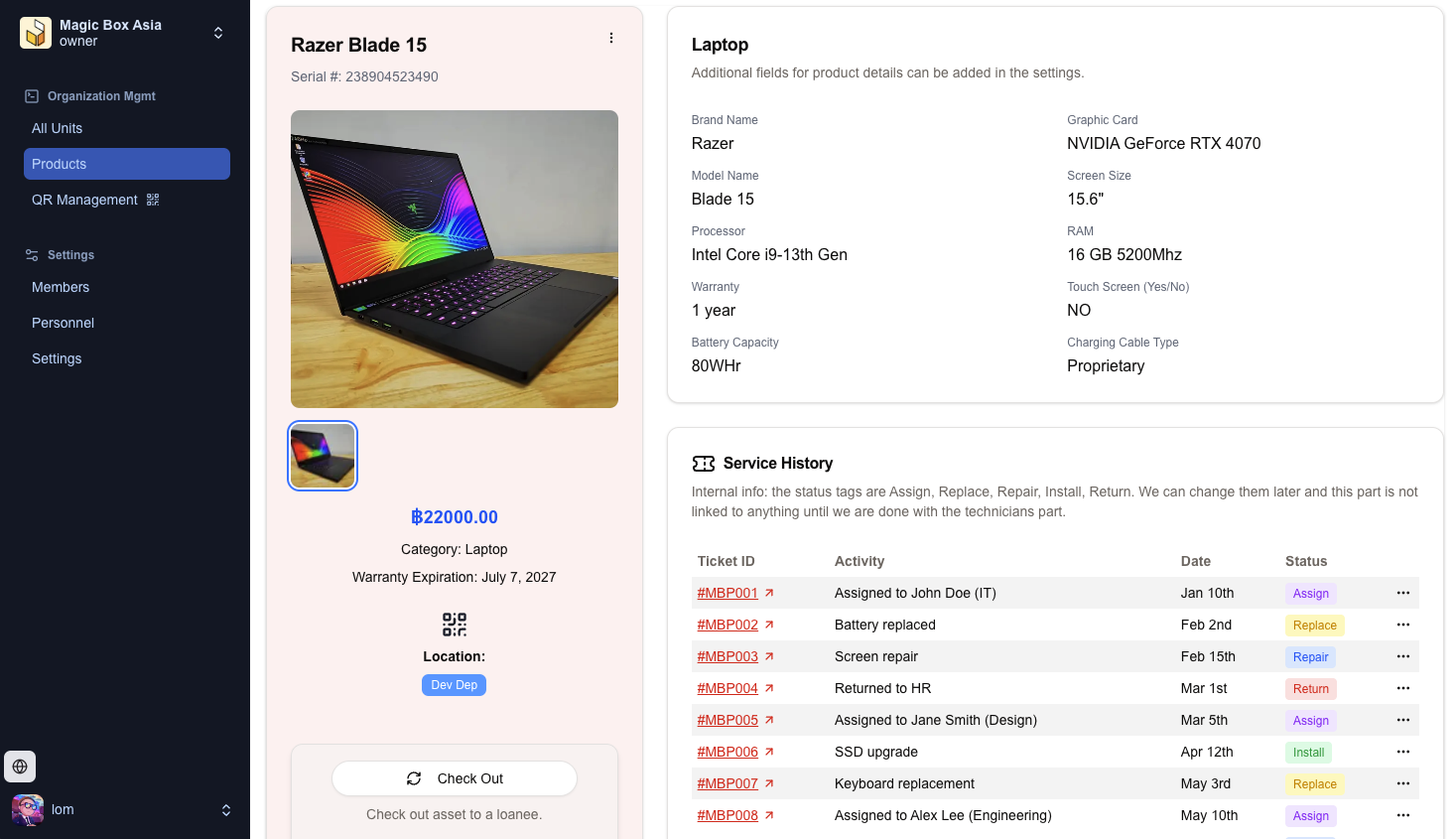Open ticket #MBP005 link

click(x=728, y=720)
